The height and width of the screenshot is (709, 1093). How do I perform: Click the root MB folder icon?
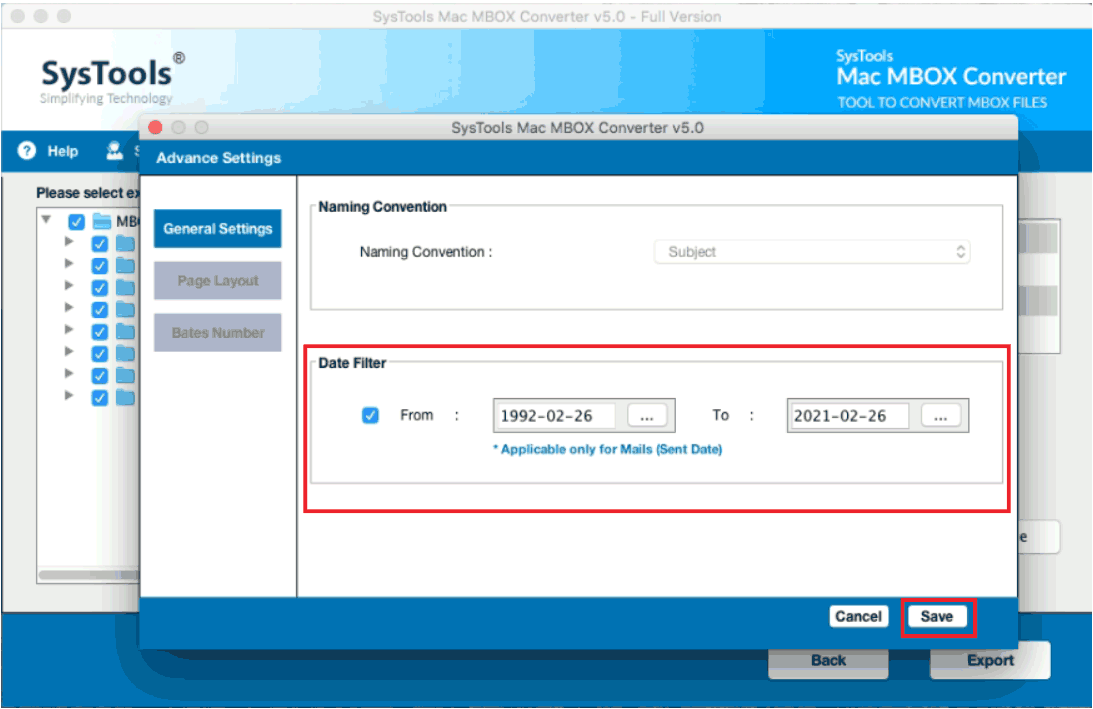point(102,222)
